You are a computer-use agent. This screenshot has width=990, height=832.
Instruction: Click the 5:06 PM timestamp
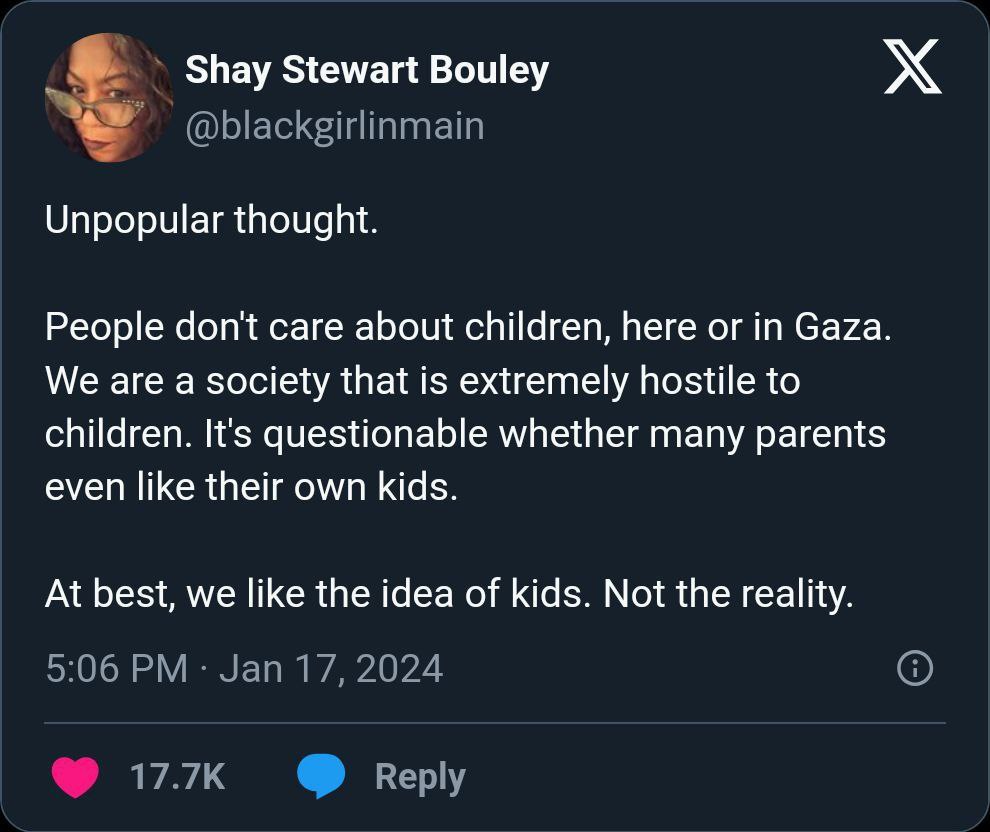coord(116,668)
